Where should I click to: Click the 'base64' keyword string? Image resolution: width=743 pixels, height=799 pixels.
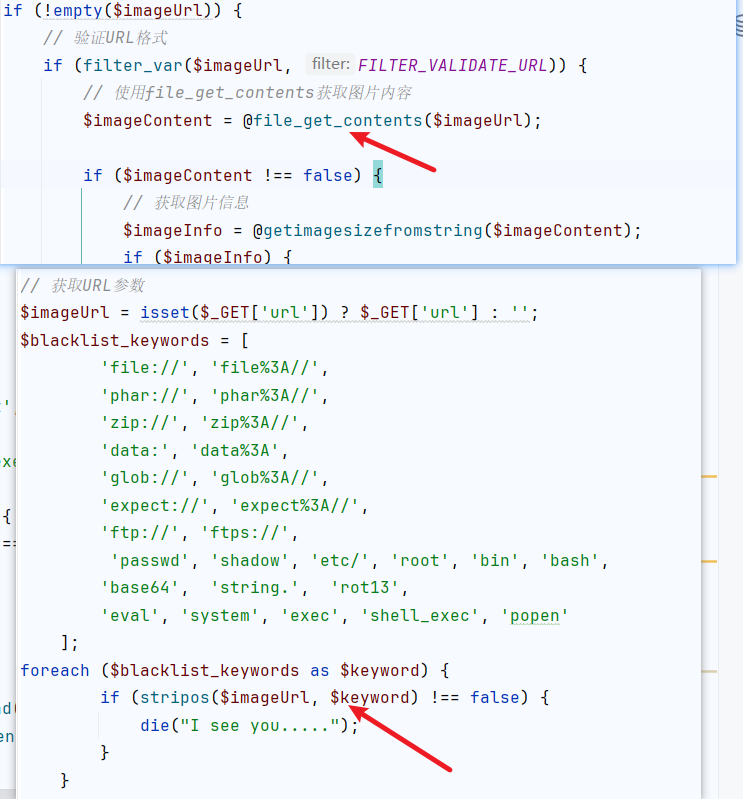click(x=140, y=588)
